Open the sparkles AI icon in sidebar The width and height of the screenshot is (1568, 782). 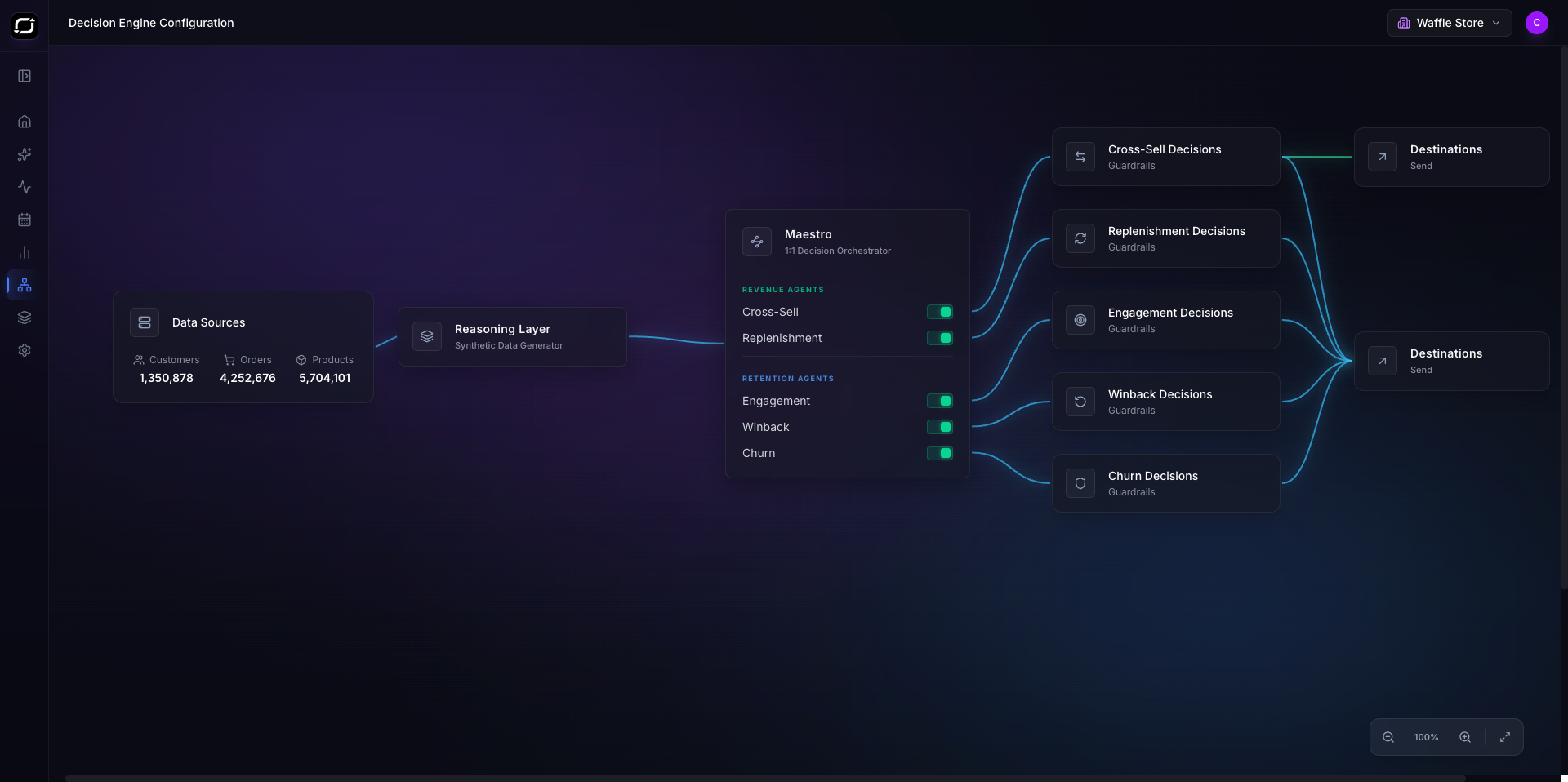coord(24,154)
